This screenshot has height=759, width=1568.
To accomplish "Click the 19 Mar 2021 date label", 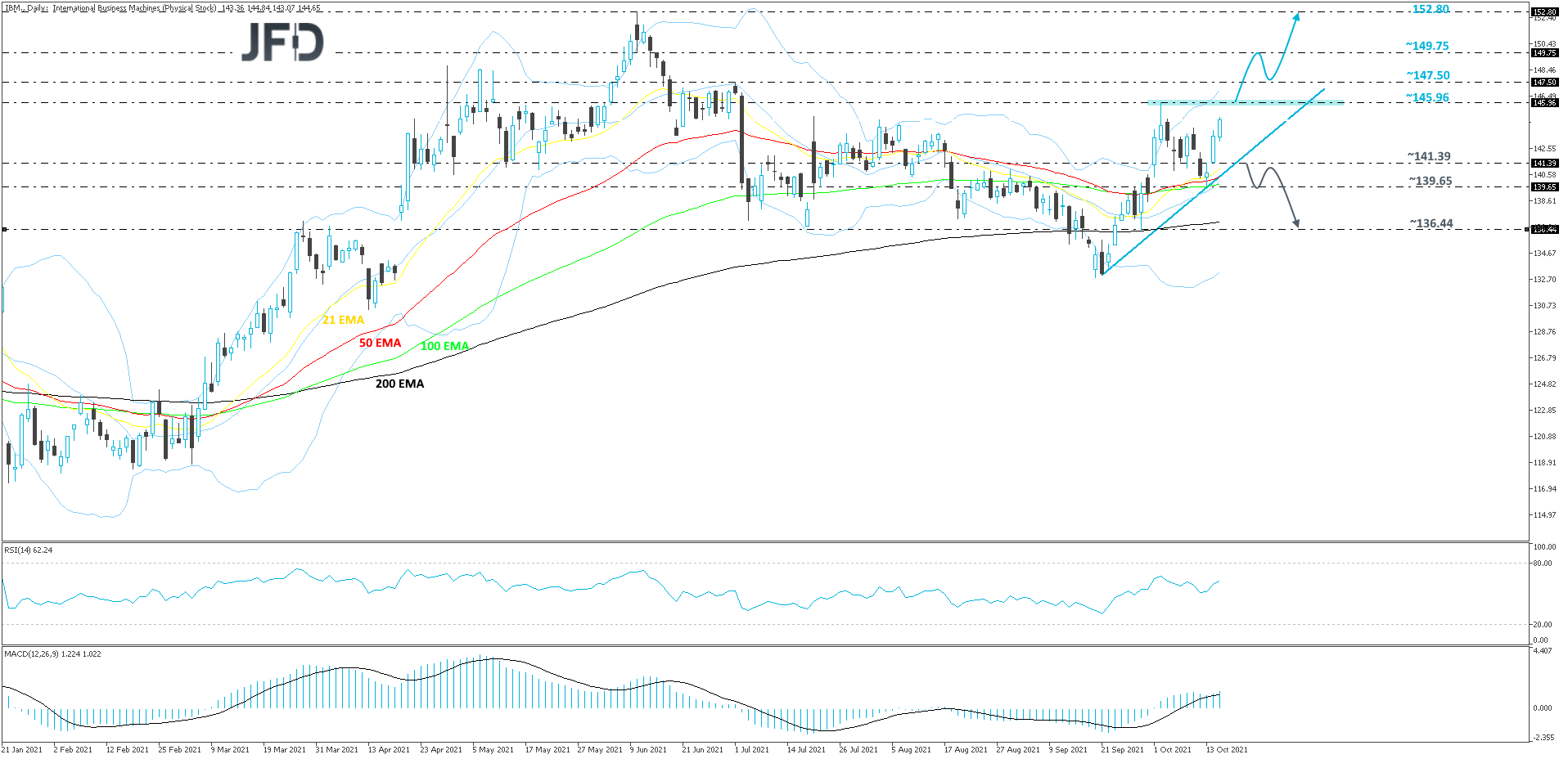I will tap(284, 750).
